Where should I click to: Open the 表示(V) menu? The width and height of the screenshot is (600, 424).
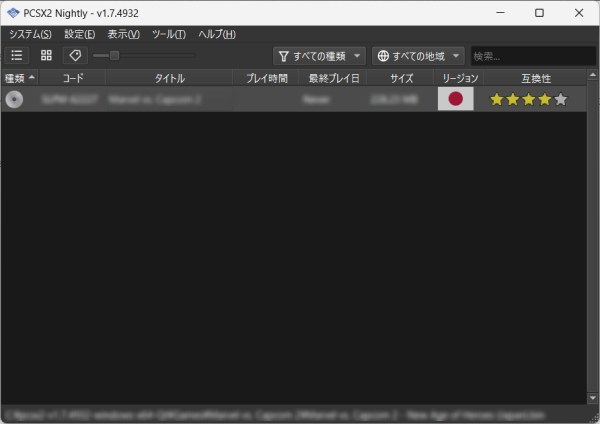click(x=124, y=34)
